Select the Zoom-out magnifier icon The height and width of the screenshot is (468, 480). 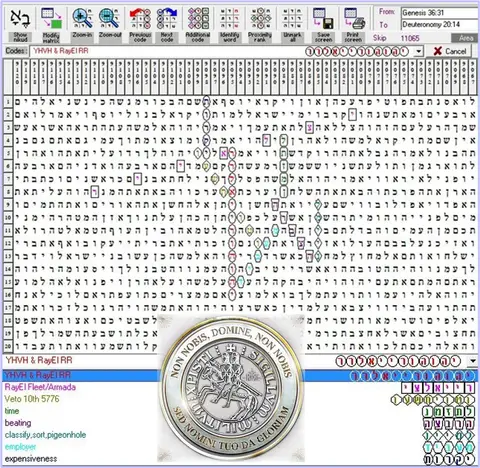[x=109, y=18]
